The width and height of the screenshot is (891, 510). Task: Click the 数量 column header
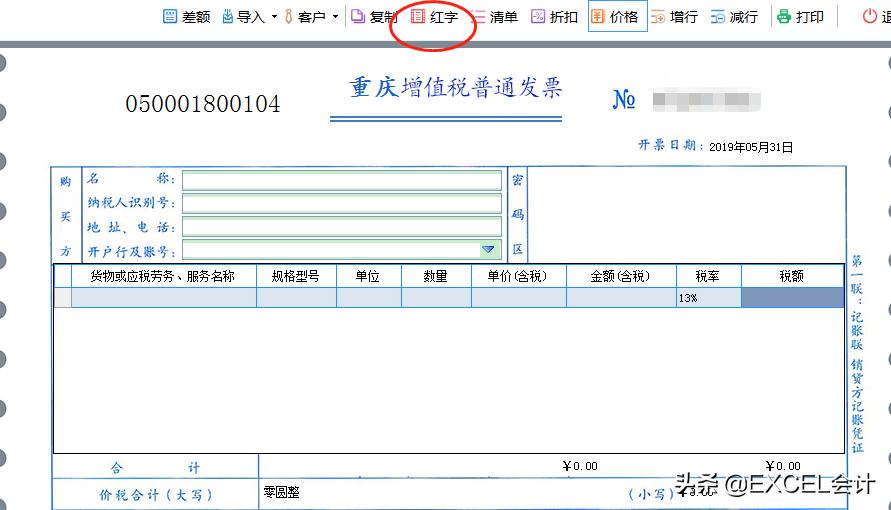pos(436,276)
